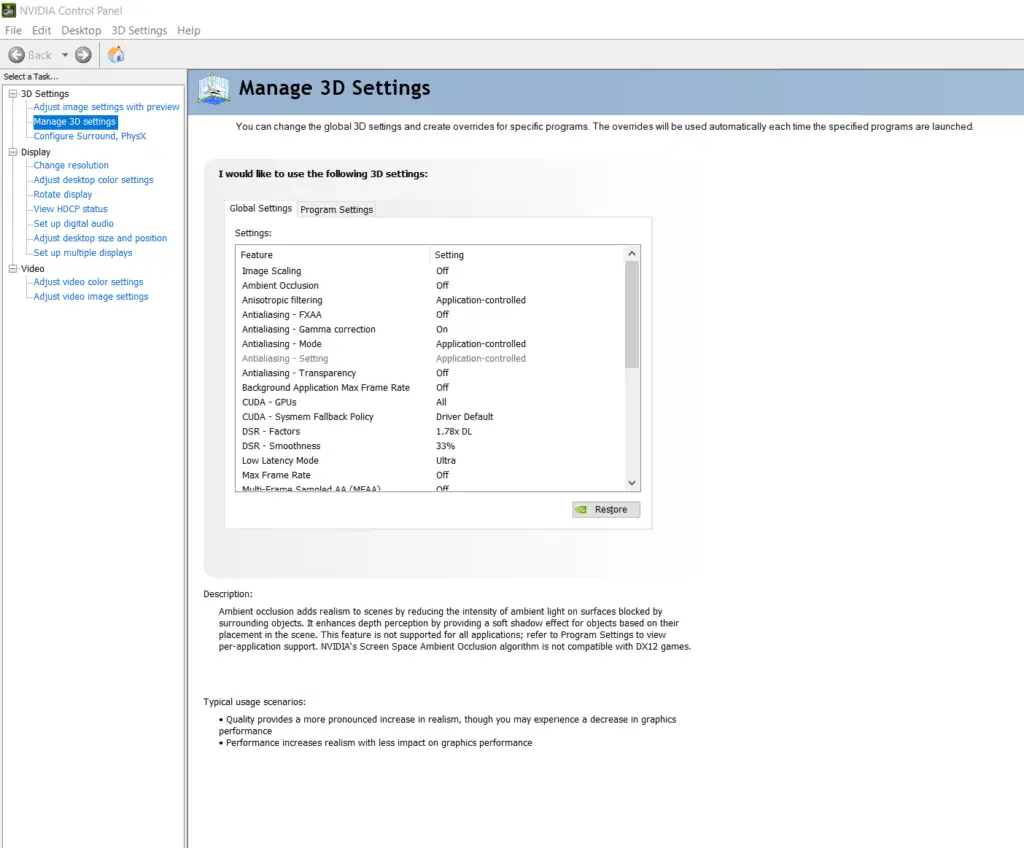Click the Forward arrow icon
The image size is (1024, 848).
click(x=83, y=55)
